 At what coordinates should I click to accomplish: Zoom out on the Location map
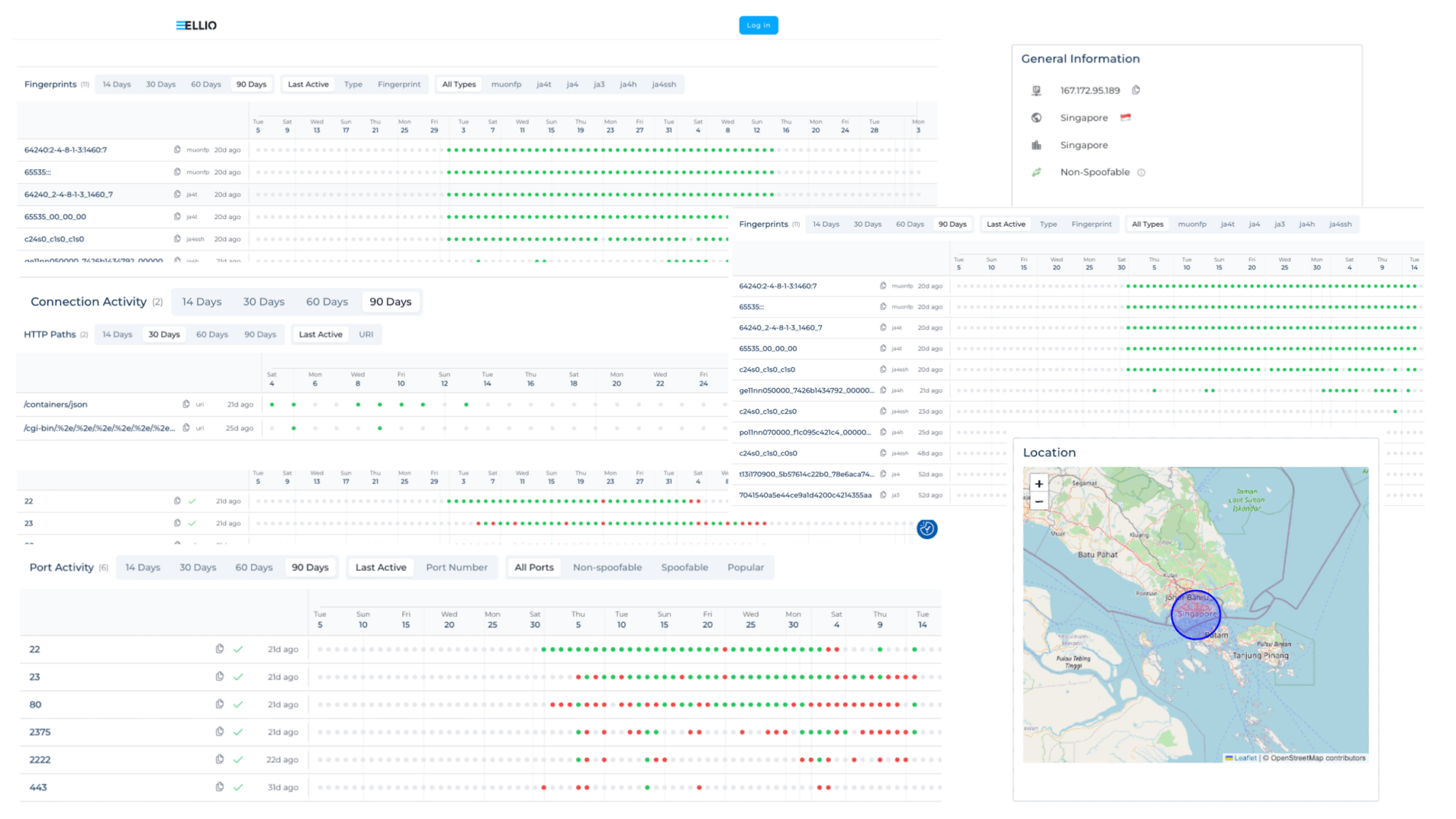pos(1039,502)
